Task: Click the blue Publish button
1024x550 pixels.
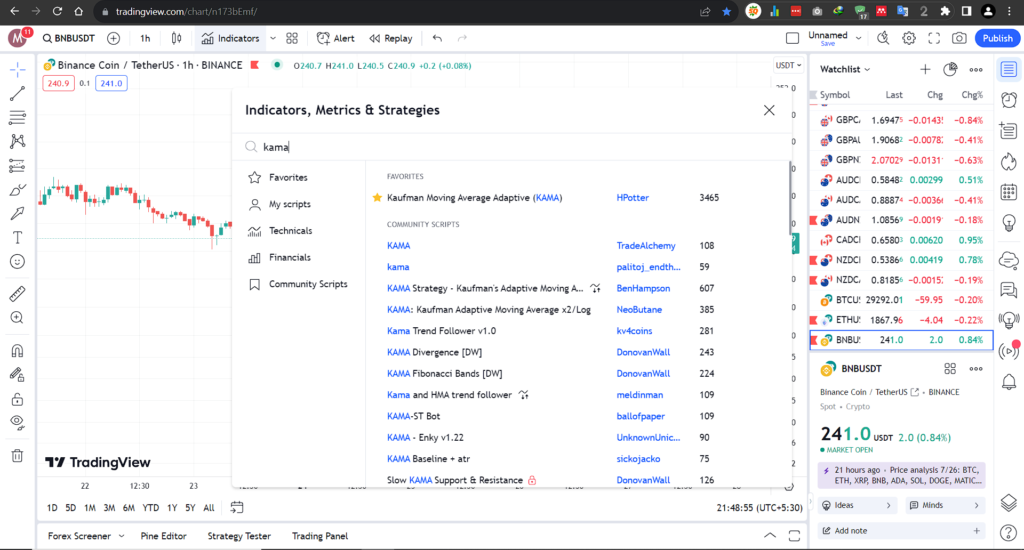Action: 997,38
